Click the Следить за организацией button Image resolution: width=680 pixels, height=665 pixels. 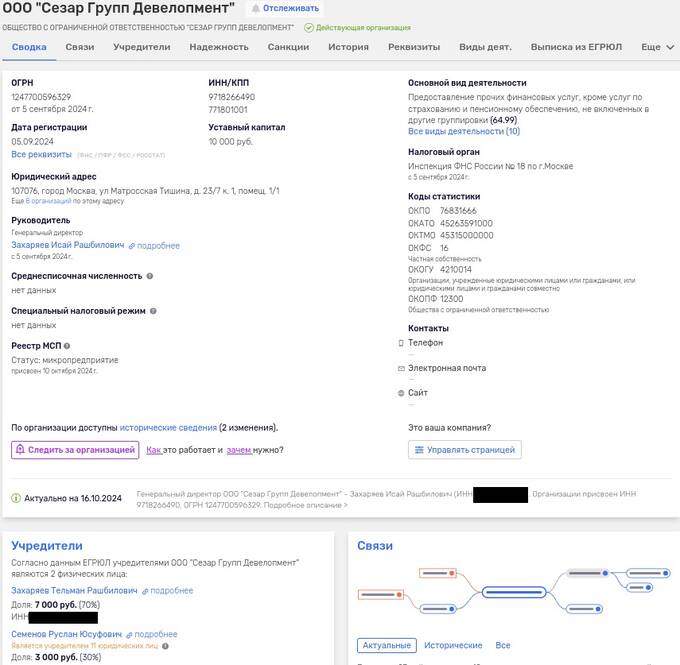point(75,450)
